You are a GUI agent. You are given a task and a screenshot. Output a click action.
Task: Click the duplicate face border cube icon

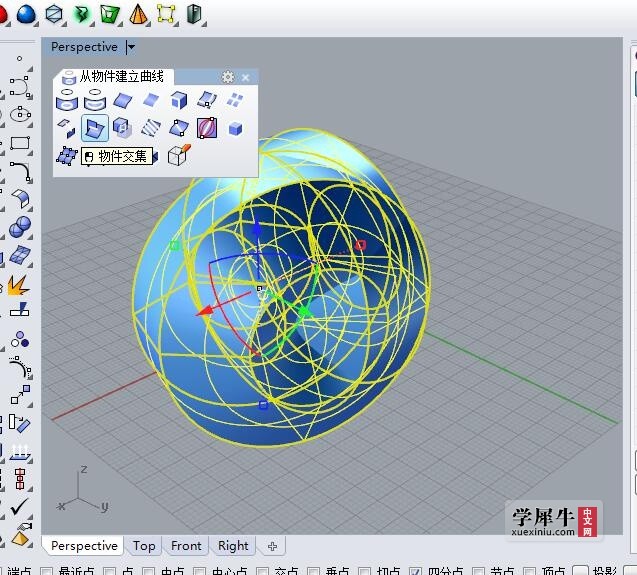tap(179, 100)
